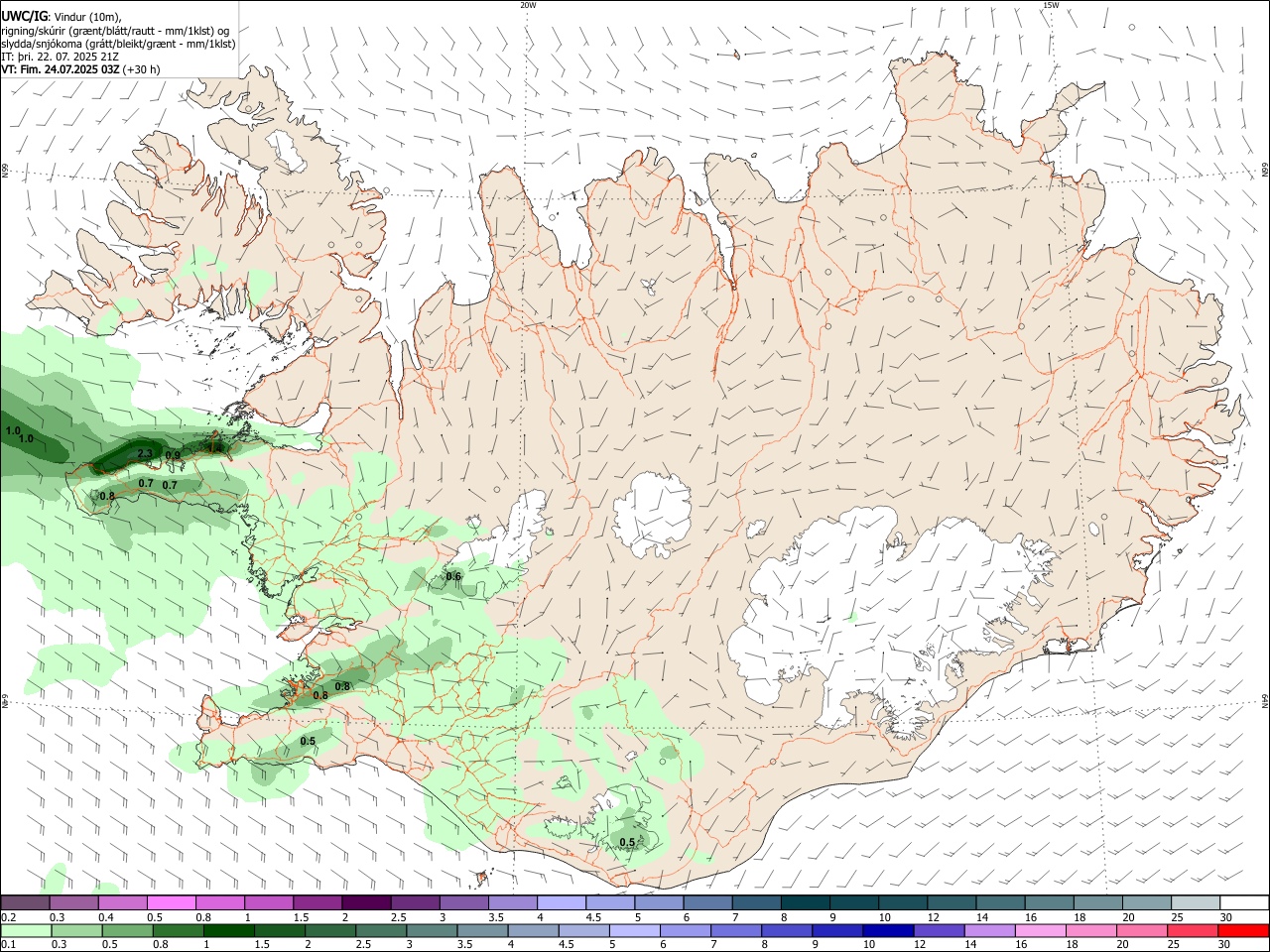
Task: Choose the navy blue swatch between 10 and 12
Action: point(888,930)
